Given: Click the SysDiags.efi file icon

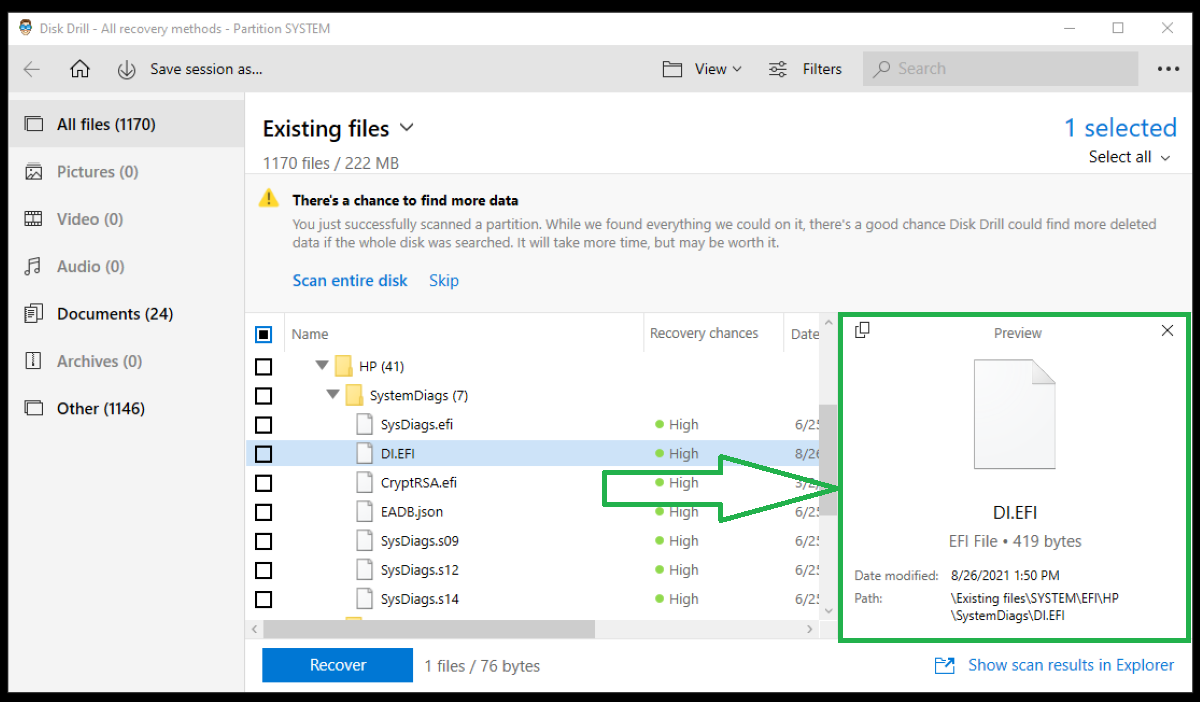Looking at the screenshot, I should point(364,424).
